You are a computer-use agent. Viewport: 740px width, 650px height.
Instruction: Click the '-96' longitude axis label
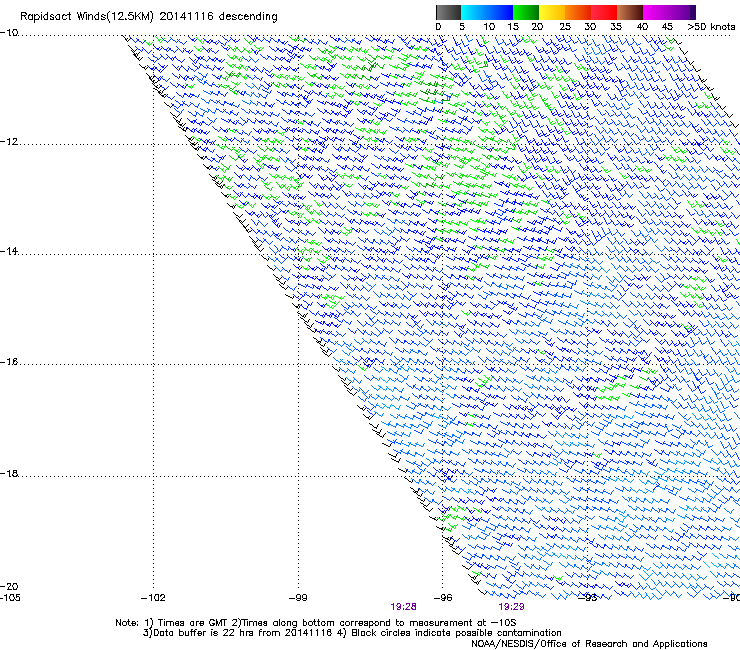click(443, 598)
